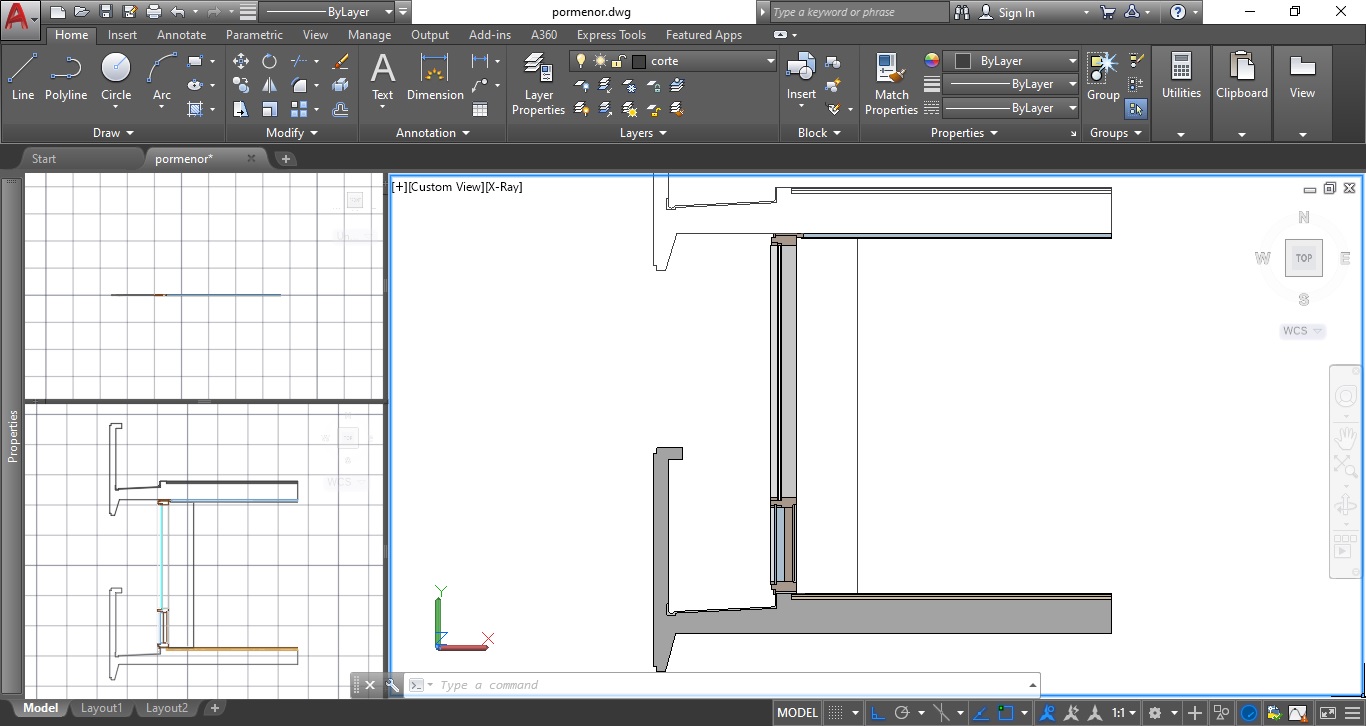
Task: Click the viewport controls [+] label
Action: pyautogui.click(x=400, y=187)
